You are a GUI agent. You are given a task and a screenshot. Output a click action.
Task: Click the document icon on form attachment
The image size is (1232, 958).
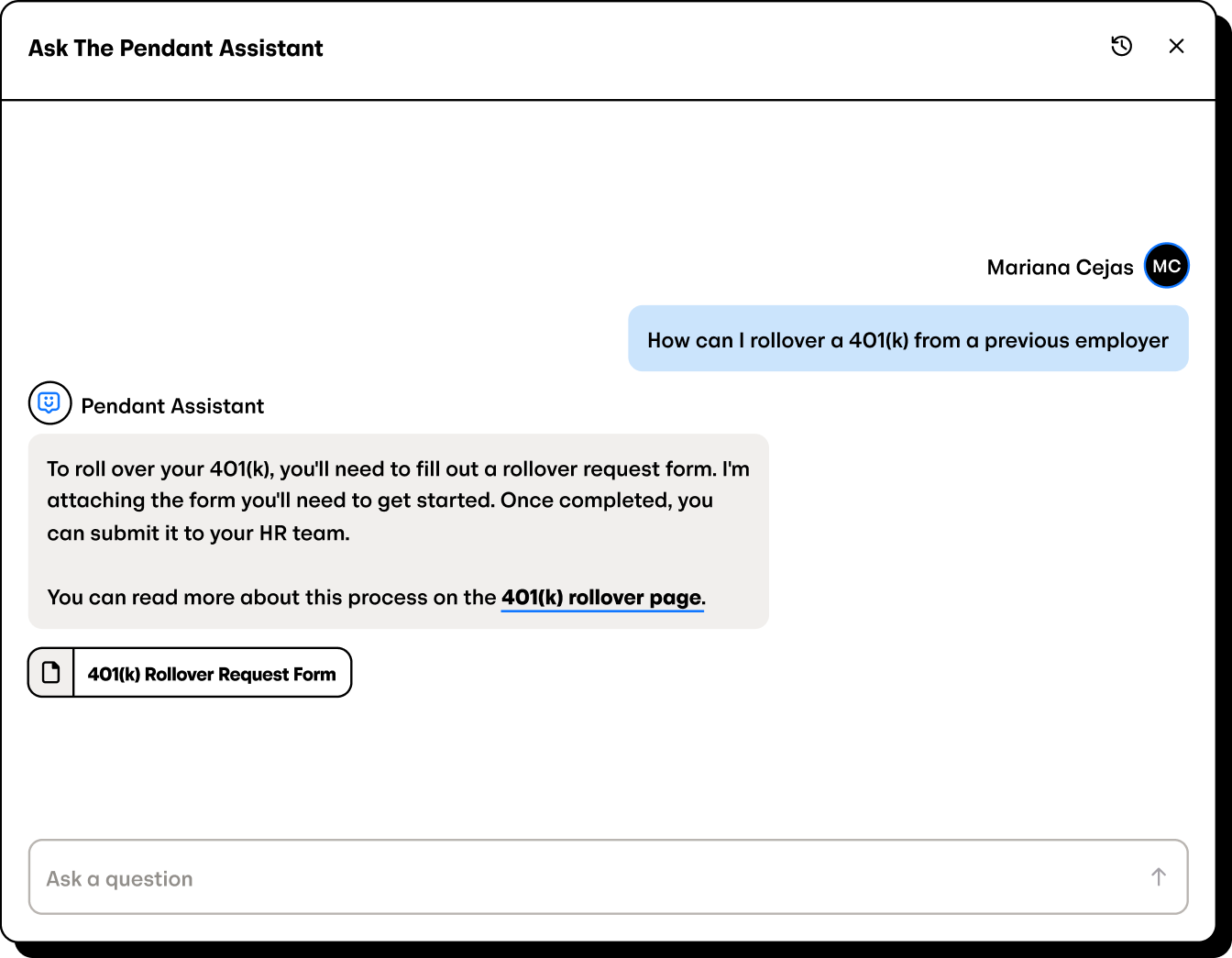coord(51,673)
